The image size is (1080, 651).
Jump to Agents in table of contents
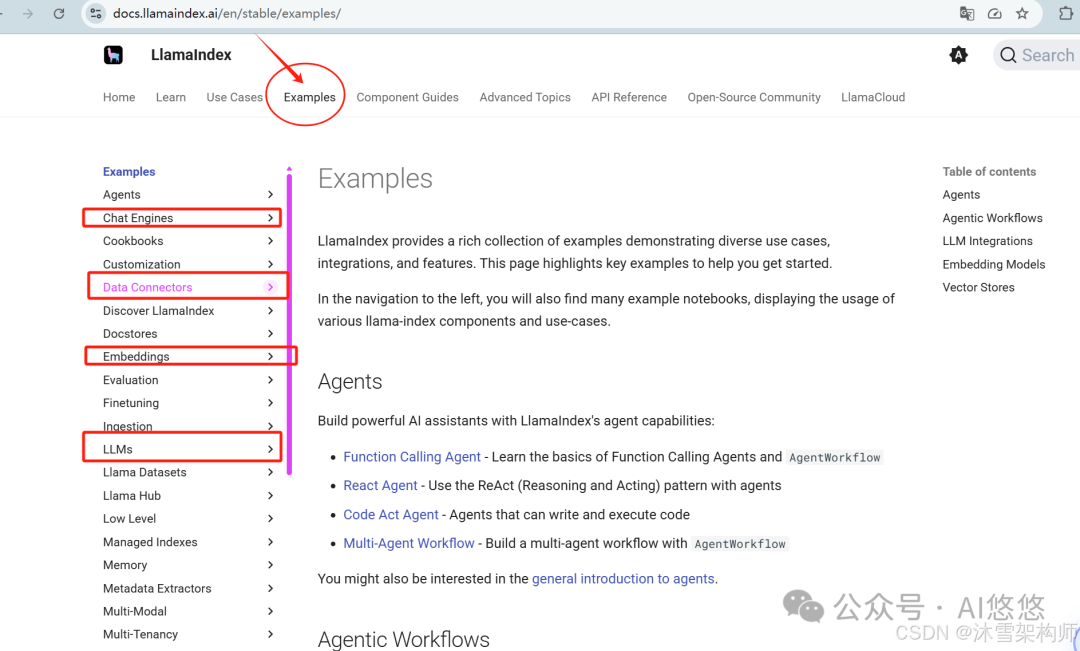point(961,195)
